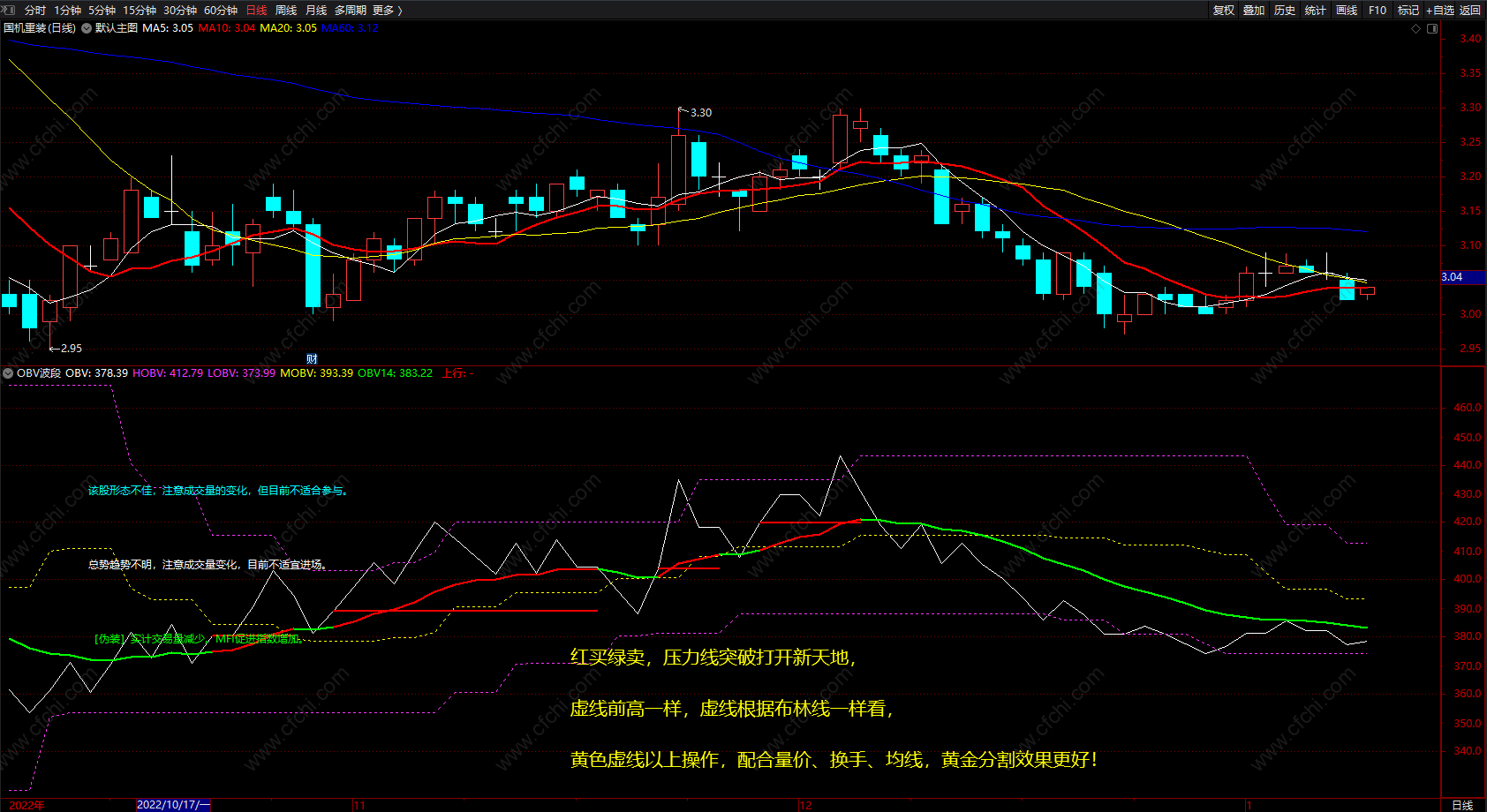Open the OBV波段 indicator dropdown arrow
Image resolution: width=1487 pixels, height=812 pixels.
pyautogui.click(x=8, y=373)
